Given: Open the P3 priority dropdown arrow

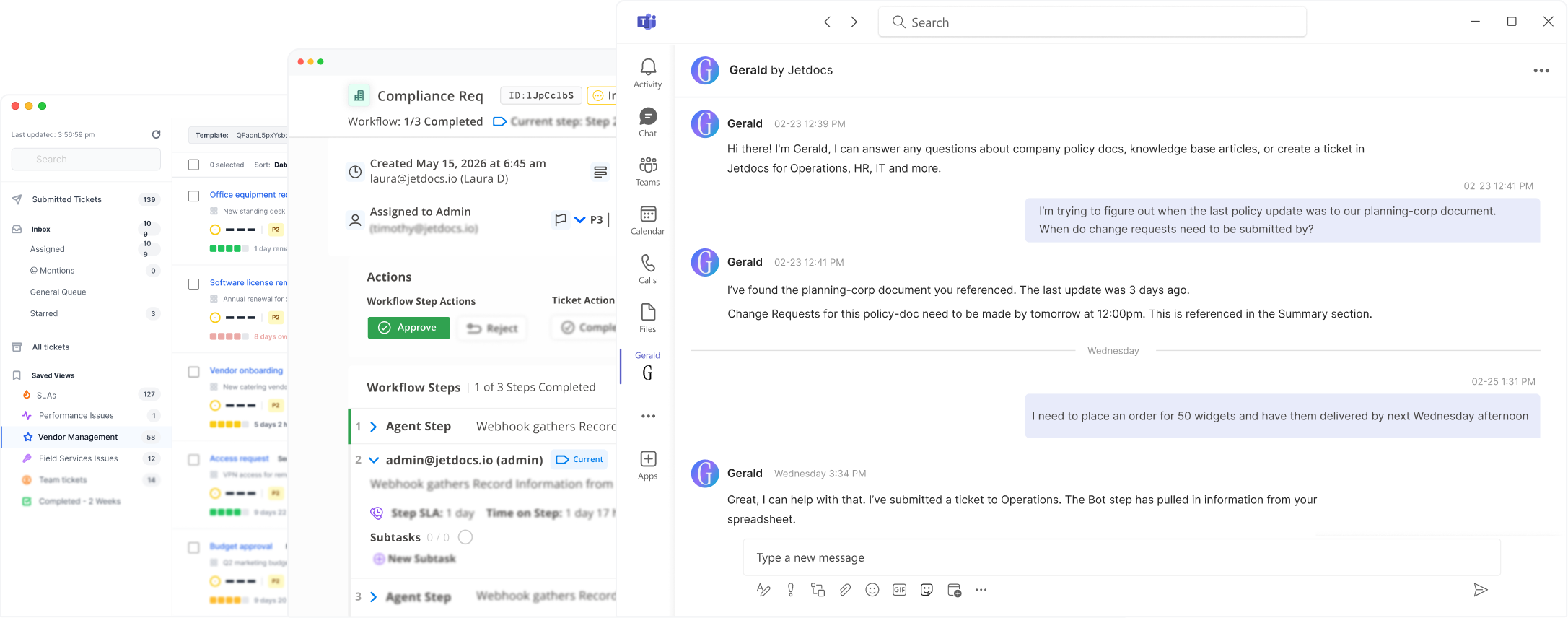Looking at the screenshot, I should tap(579, 219).
